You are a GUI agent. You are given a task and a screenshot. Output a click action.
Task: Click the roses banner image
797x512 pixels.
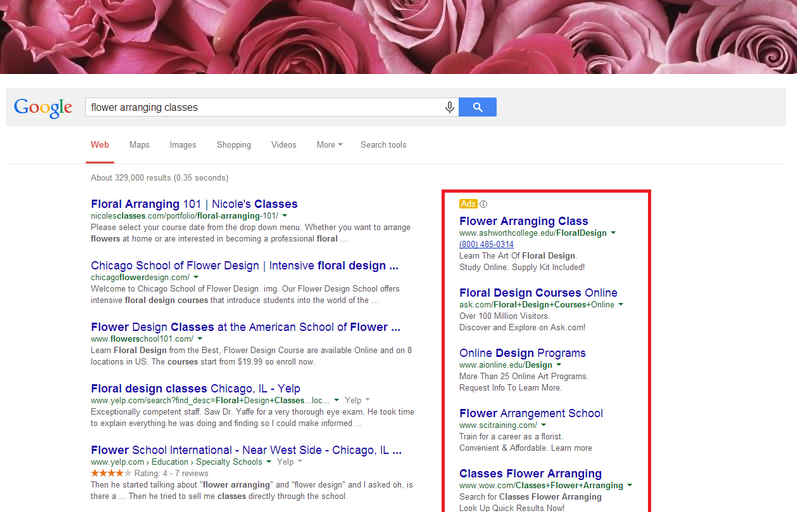coord(398,37)
